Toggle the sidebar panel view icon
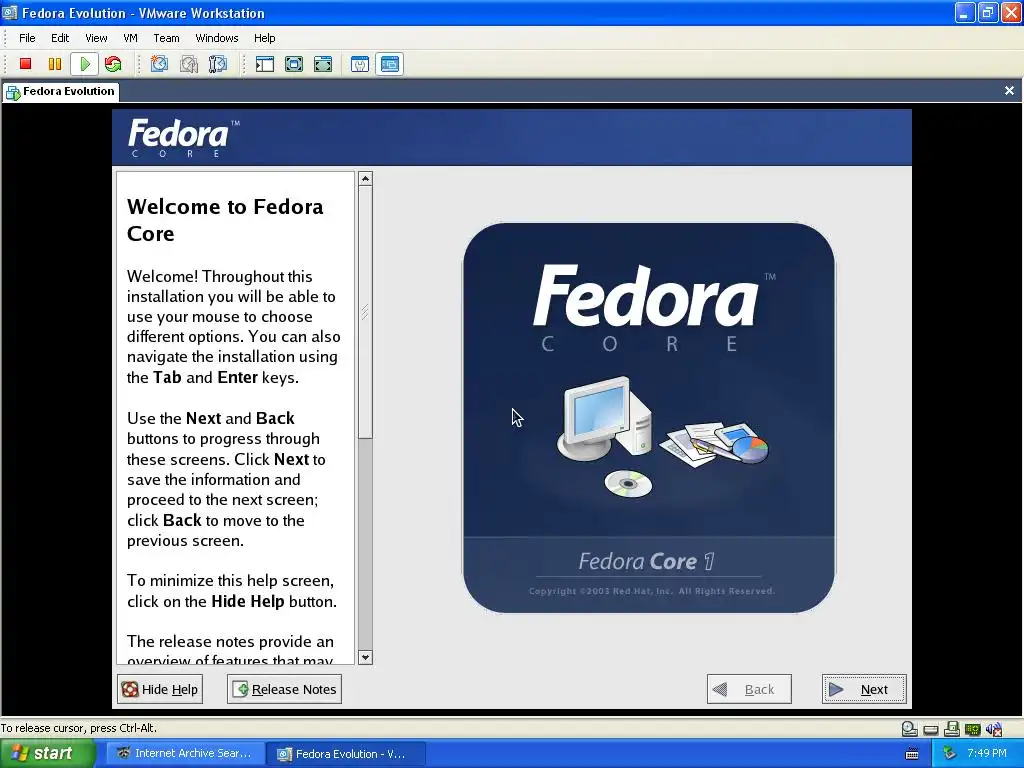 point(264,64)
